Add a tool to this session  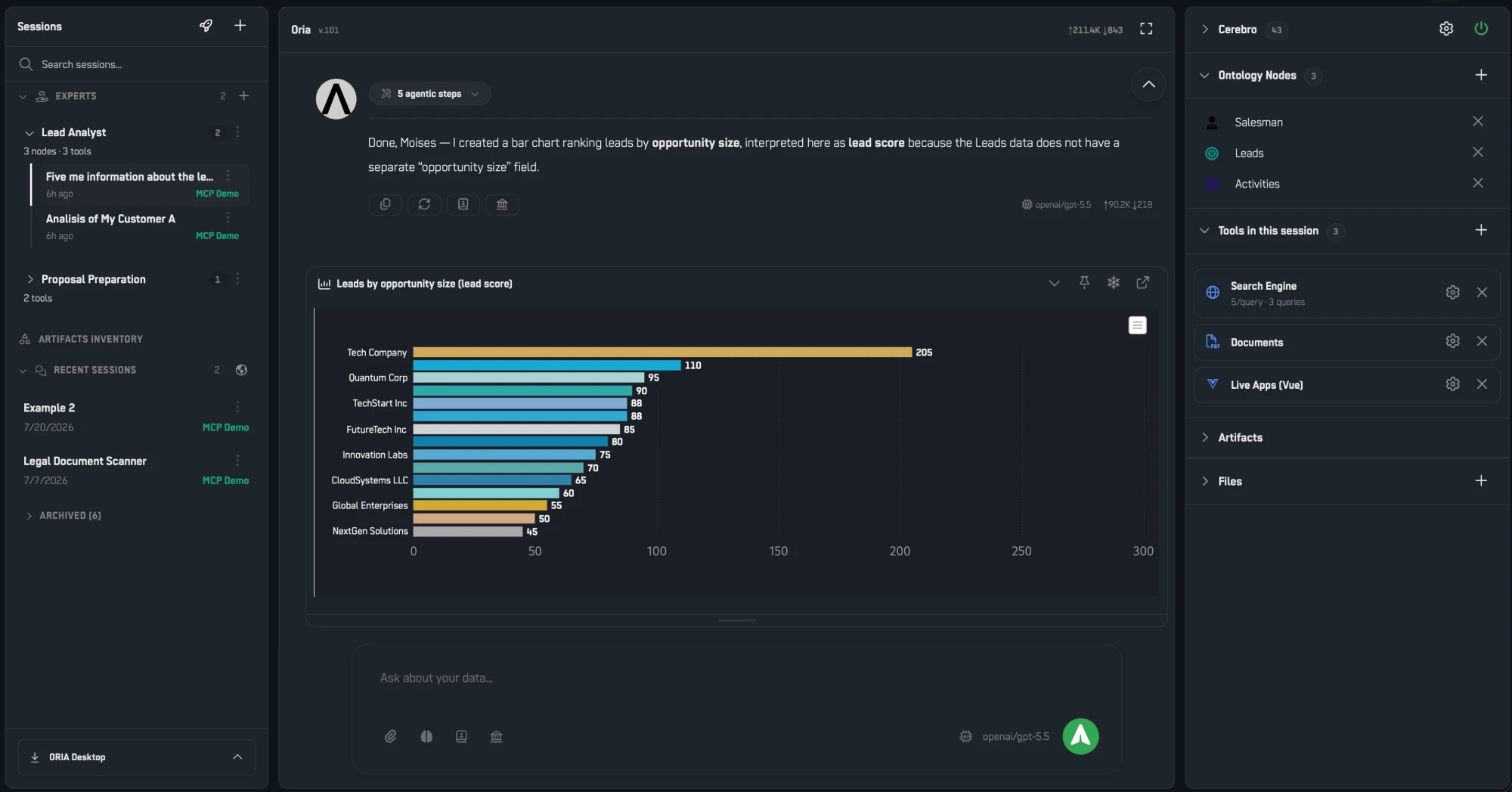tap(1481, 230)
